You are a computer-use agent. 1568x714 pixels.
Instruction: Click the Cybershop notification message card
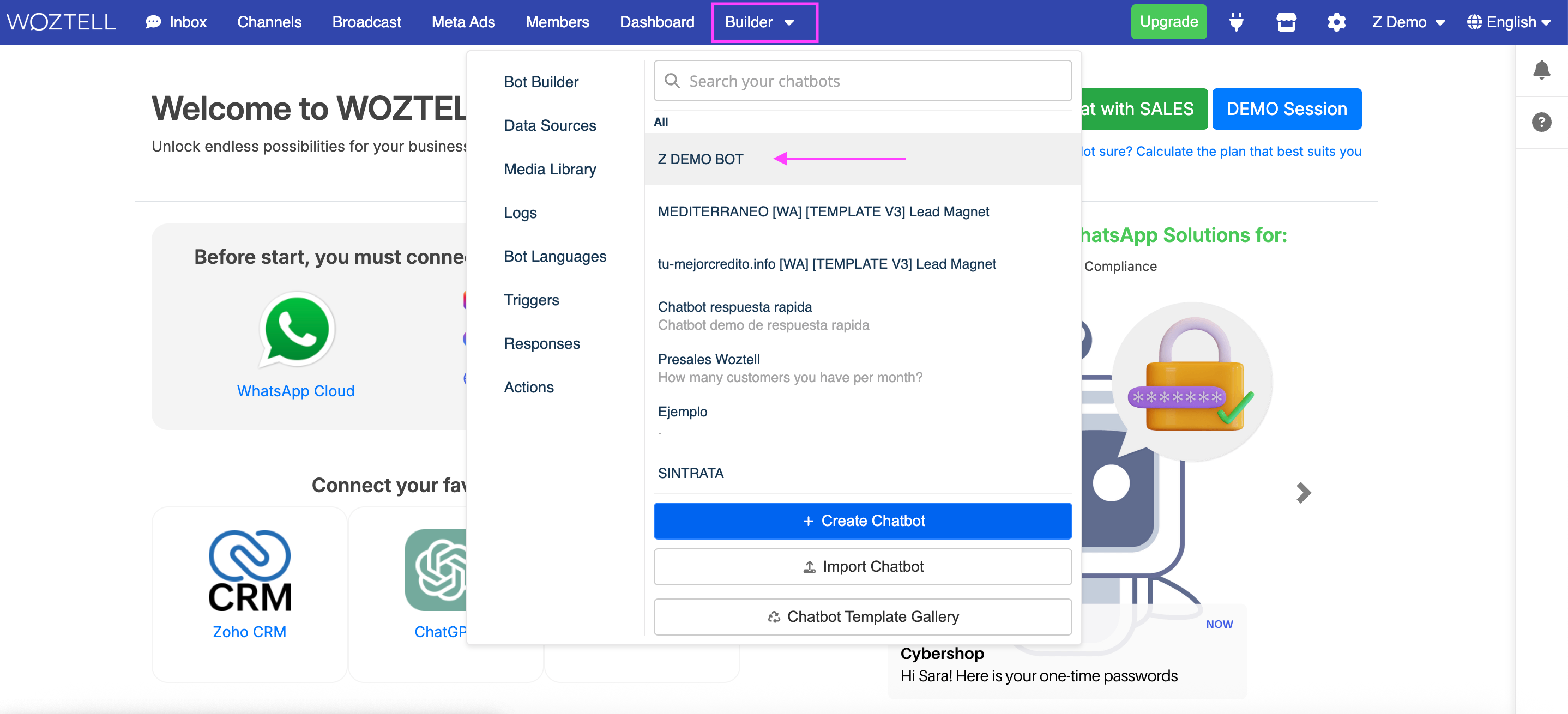tap(1066, 652)
